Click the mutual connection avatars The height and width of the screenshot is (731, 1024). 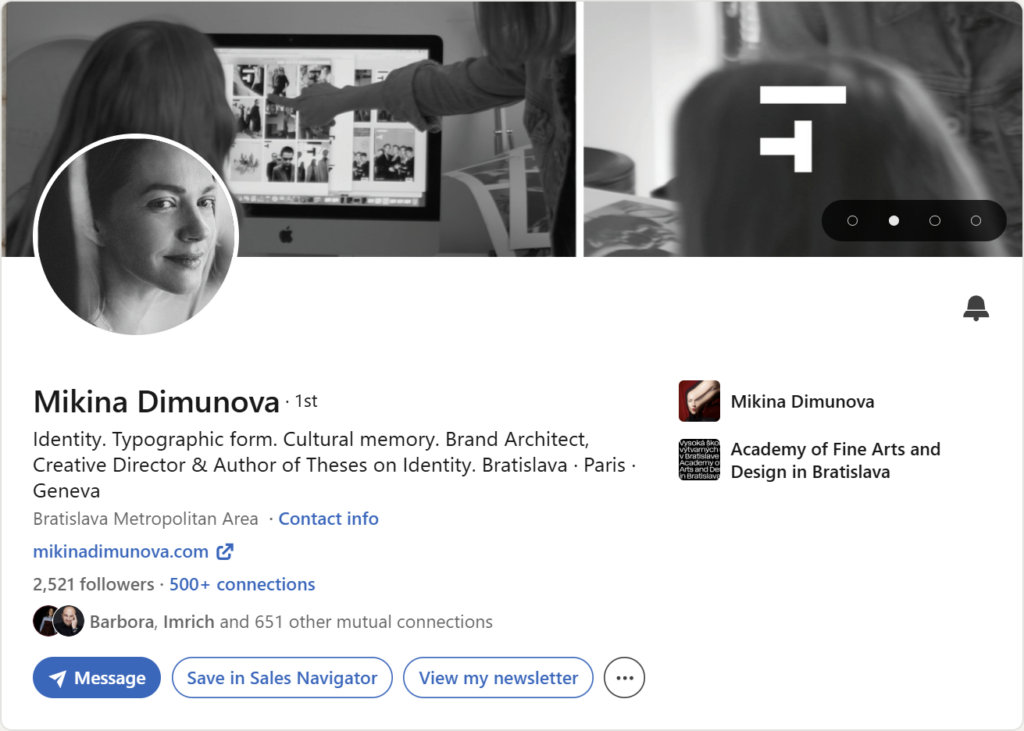[x=59, y=621]
